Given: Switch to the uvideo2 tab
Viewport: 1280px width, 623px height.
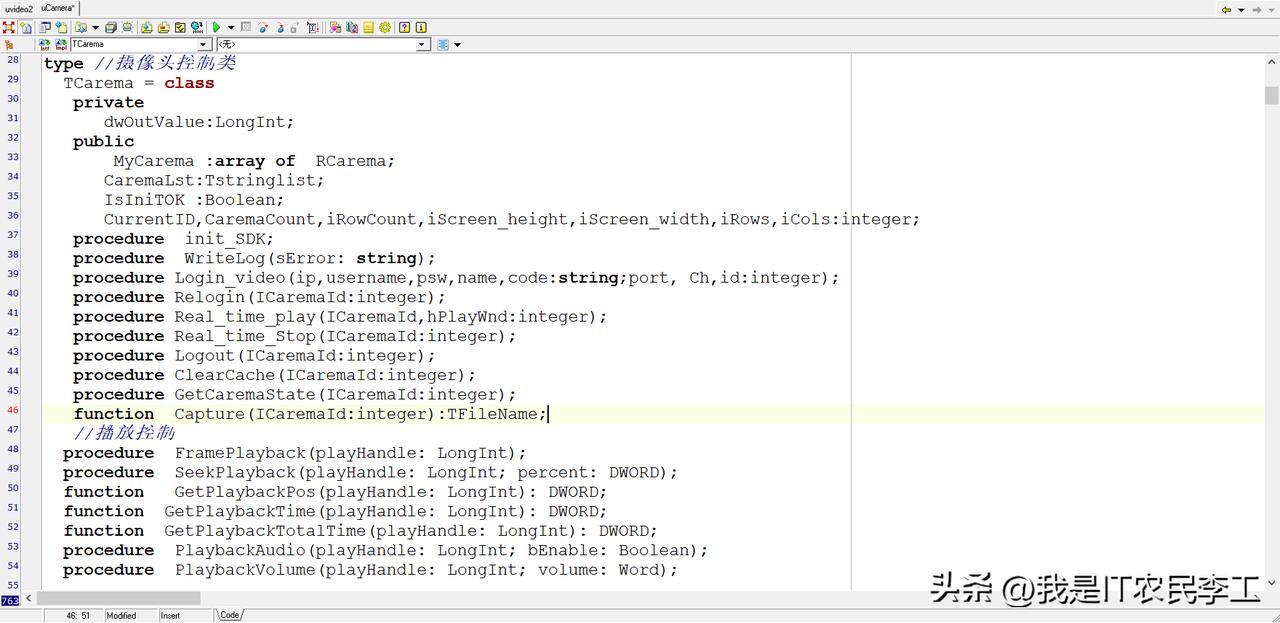Looking at the screenshot, I should 19,8.
